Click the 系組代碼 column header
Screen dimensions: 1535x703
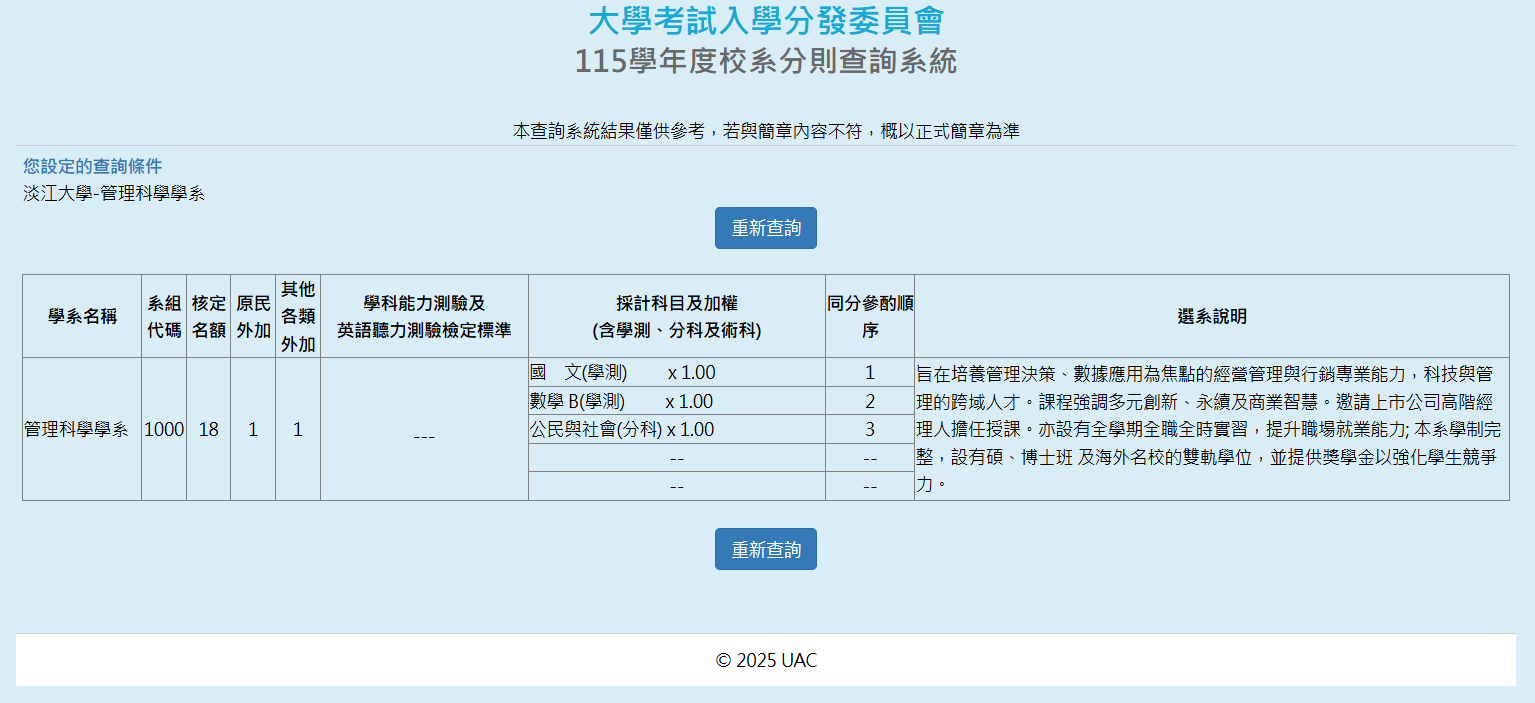click(x=164, y=316)
